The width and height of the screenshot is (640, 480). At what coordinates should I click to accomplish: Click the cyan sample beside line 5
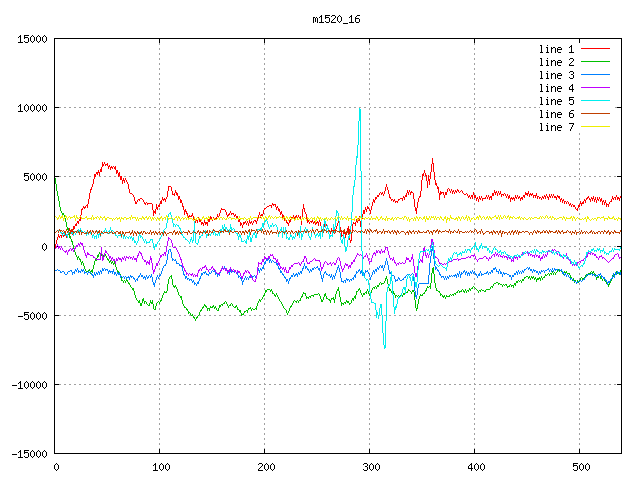pyautogui.click(x=596, y=101)
